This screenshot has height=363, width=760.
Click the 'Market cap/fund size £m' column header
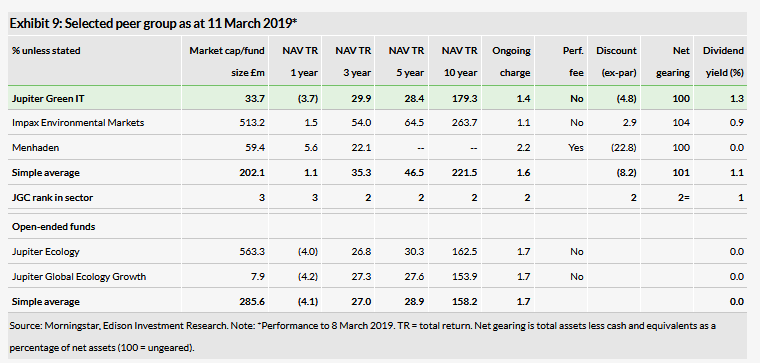pos(227,62)
